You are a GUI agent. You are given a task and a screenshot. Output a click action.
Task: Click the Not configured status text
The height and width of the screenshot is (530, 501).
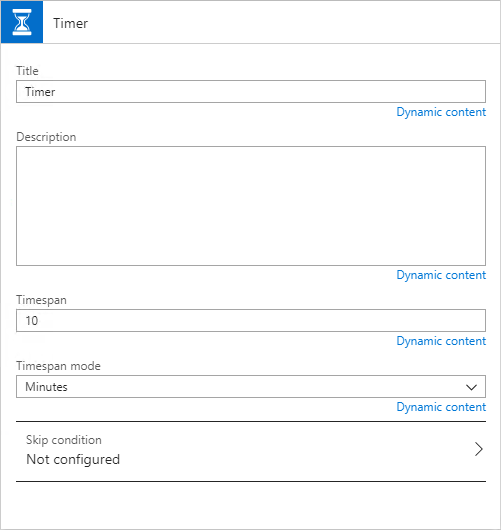coord(73,460)
